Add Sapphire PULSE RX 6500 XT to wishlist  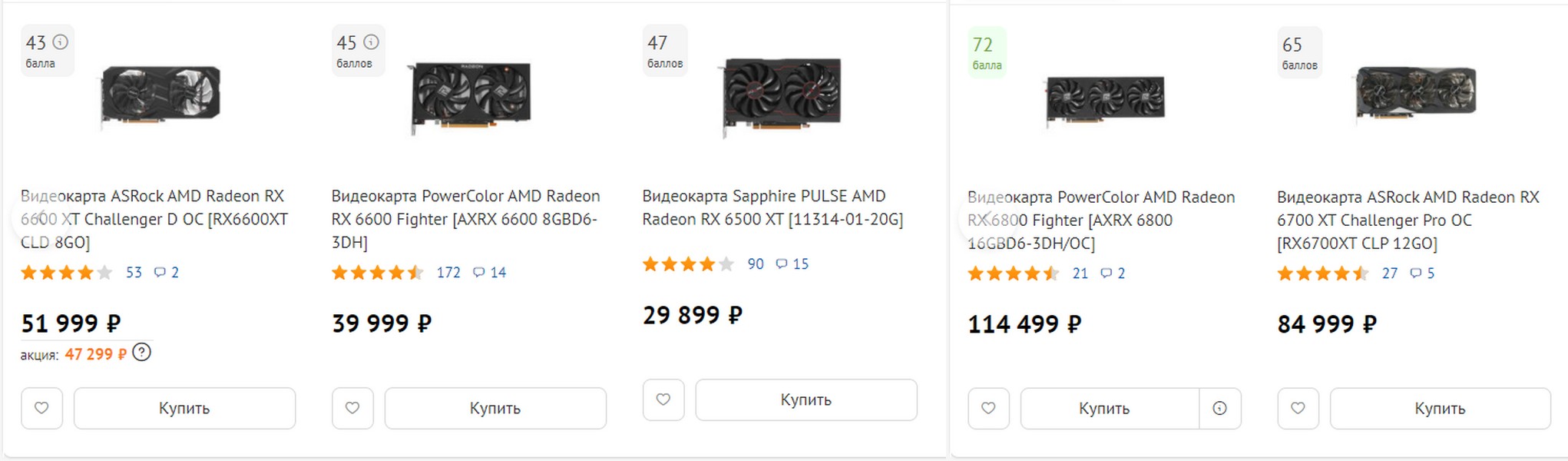tap(663, 400)
